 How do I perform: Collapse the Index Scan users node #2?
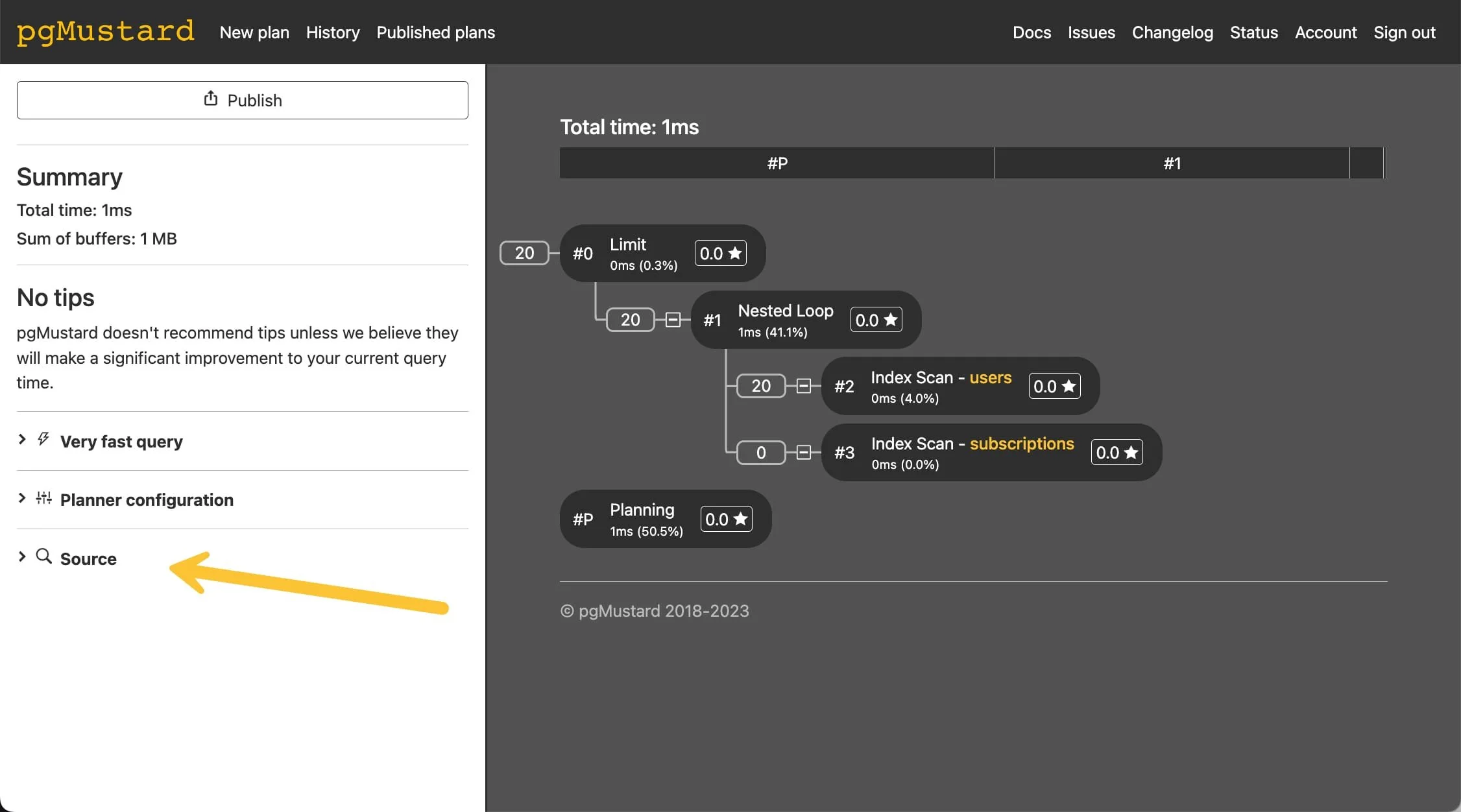pos(804,386)
